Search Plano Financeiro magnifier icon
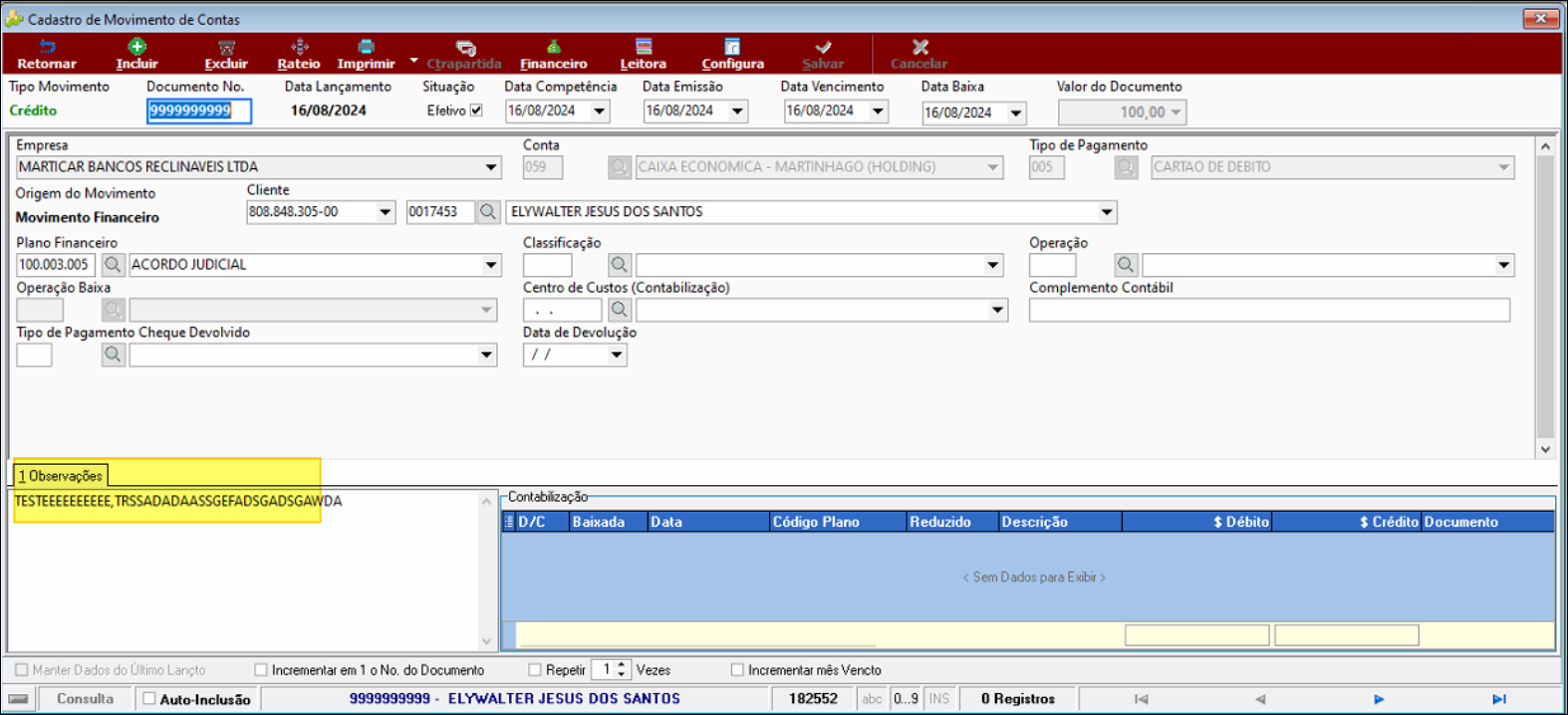1568x715 pixels. pyautogui.click(x=113, y=265)
